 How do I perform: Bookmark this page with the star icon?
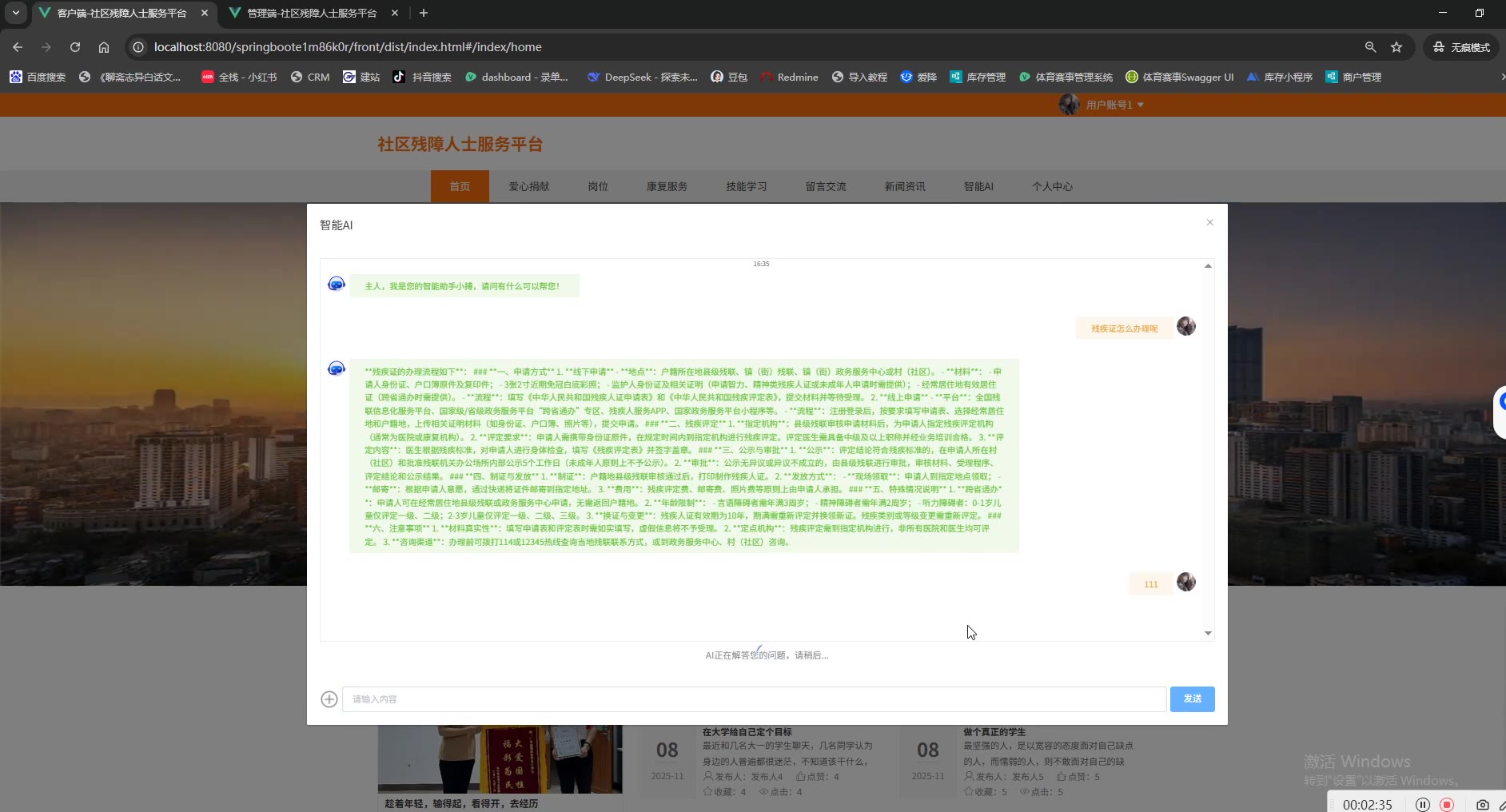coord(1396,47)
